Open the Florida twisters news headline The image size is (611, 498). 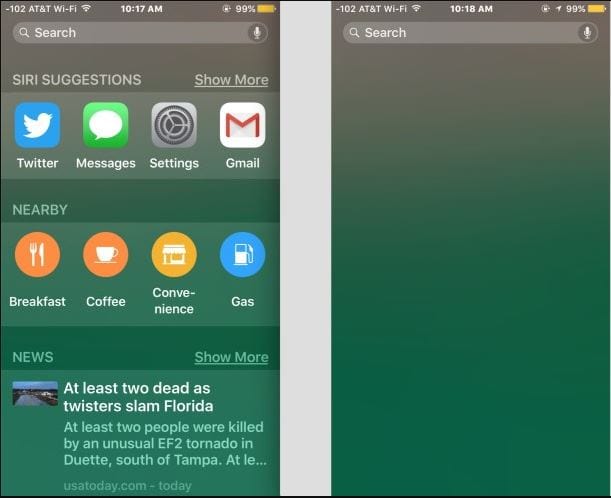click(x=138, y=397)
